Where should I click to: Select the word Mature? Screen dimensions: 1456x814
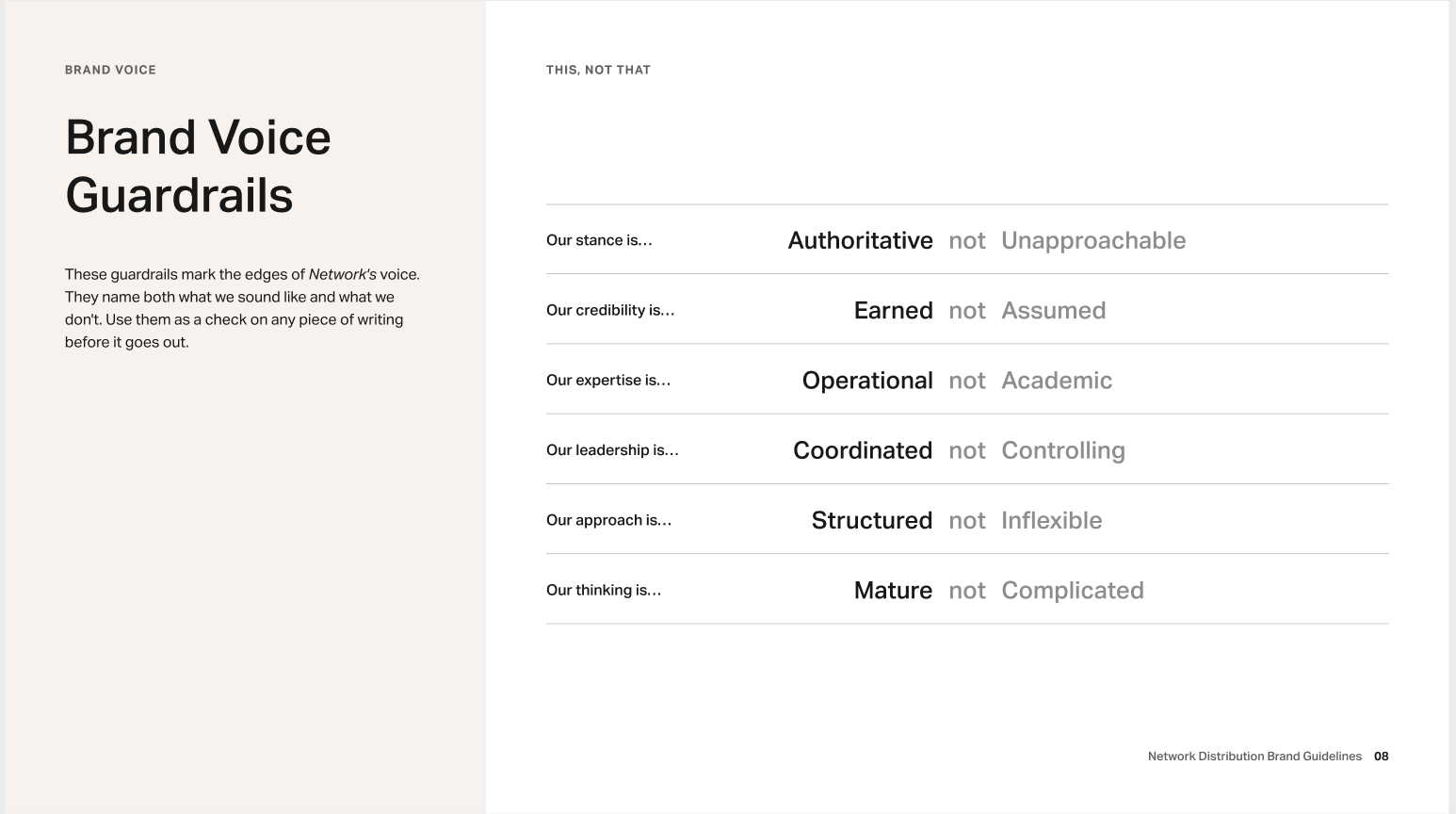tap(893, 591)
